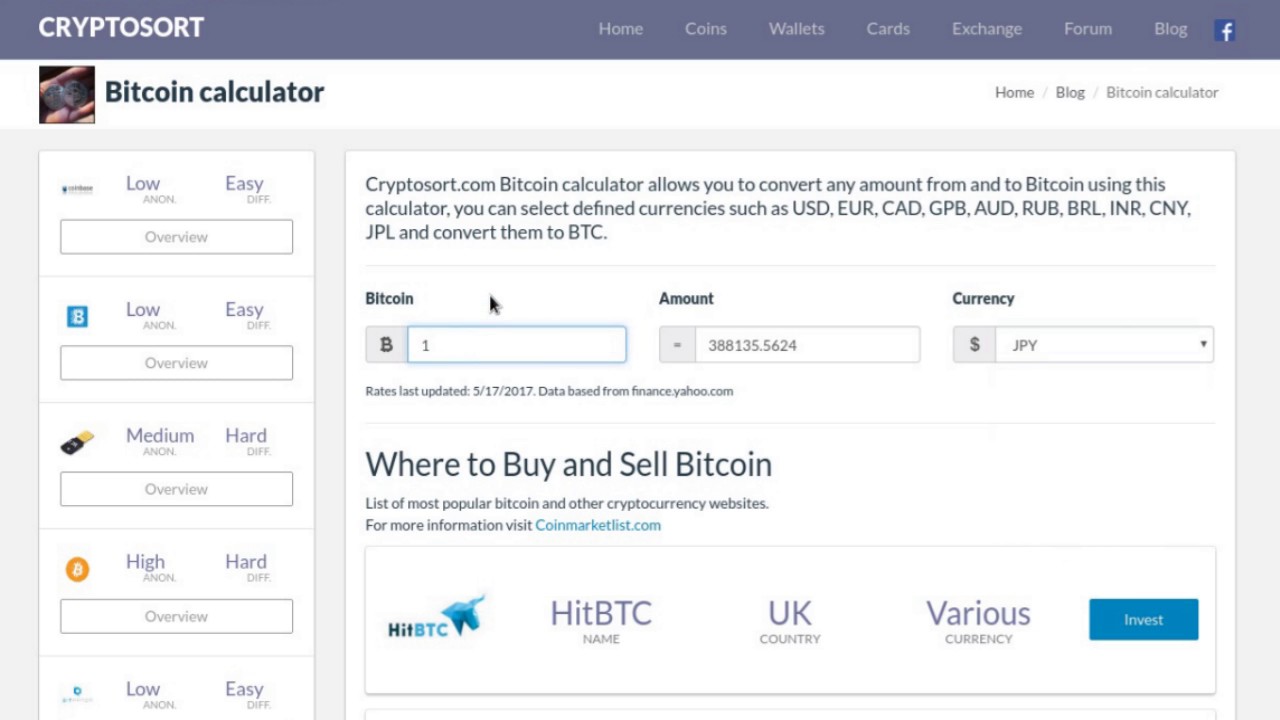Click the black and yellow card icon
The width and height of the screenshot is (1280, 720).
pyautogui.click(x=77, y=443)
